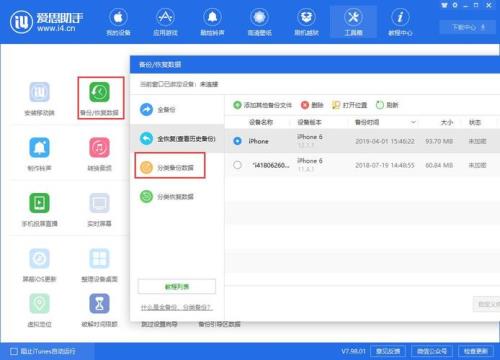Launch the 手机投屏直播 screen cast tool

point(39,210)
